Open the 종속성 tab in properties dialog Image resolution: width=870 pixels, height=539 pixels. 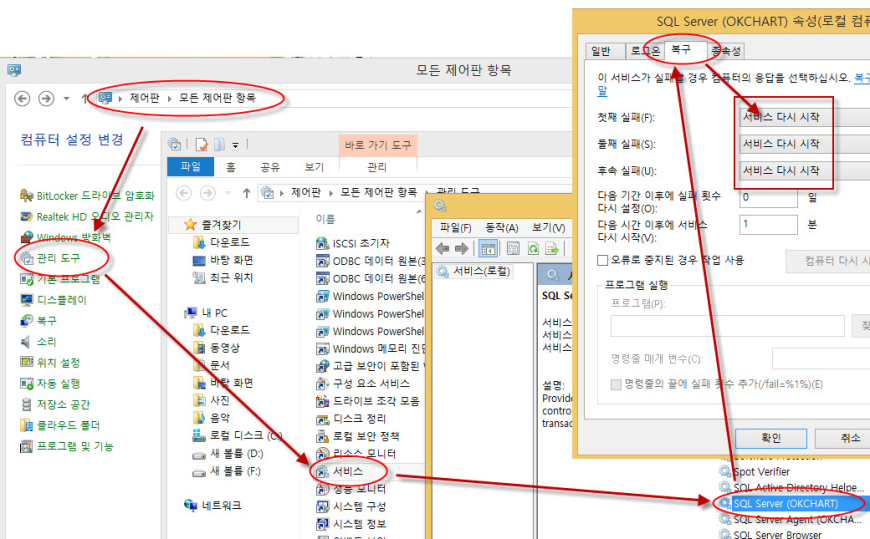click(x=726, y=51)
